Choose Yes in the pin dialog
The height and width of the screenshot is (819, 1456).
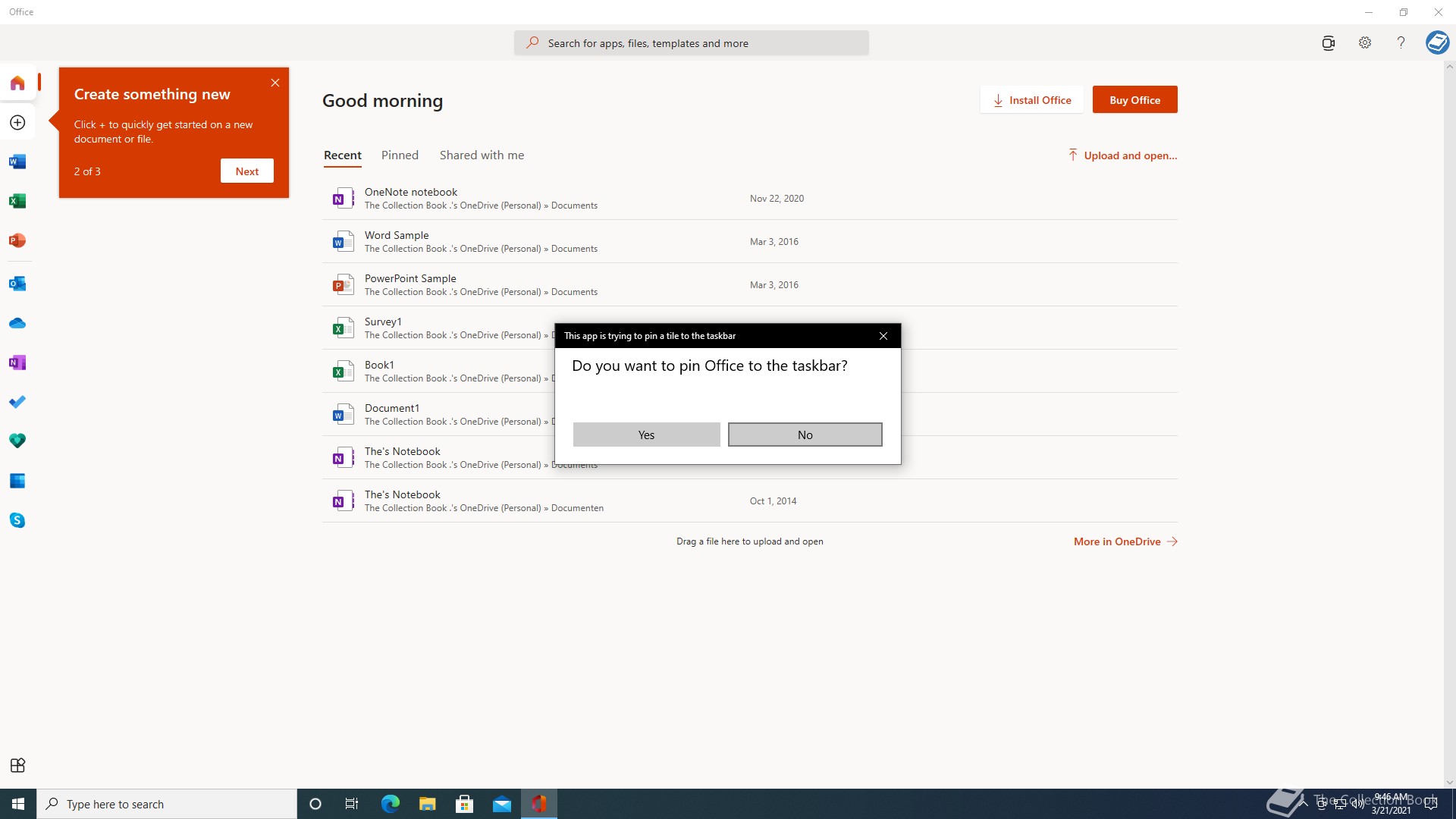pyautogui.click(x=646, y=435)
